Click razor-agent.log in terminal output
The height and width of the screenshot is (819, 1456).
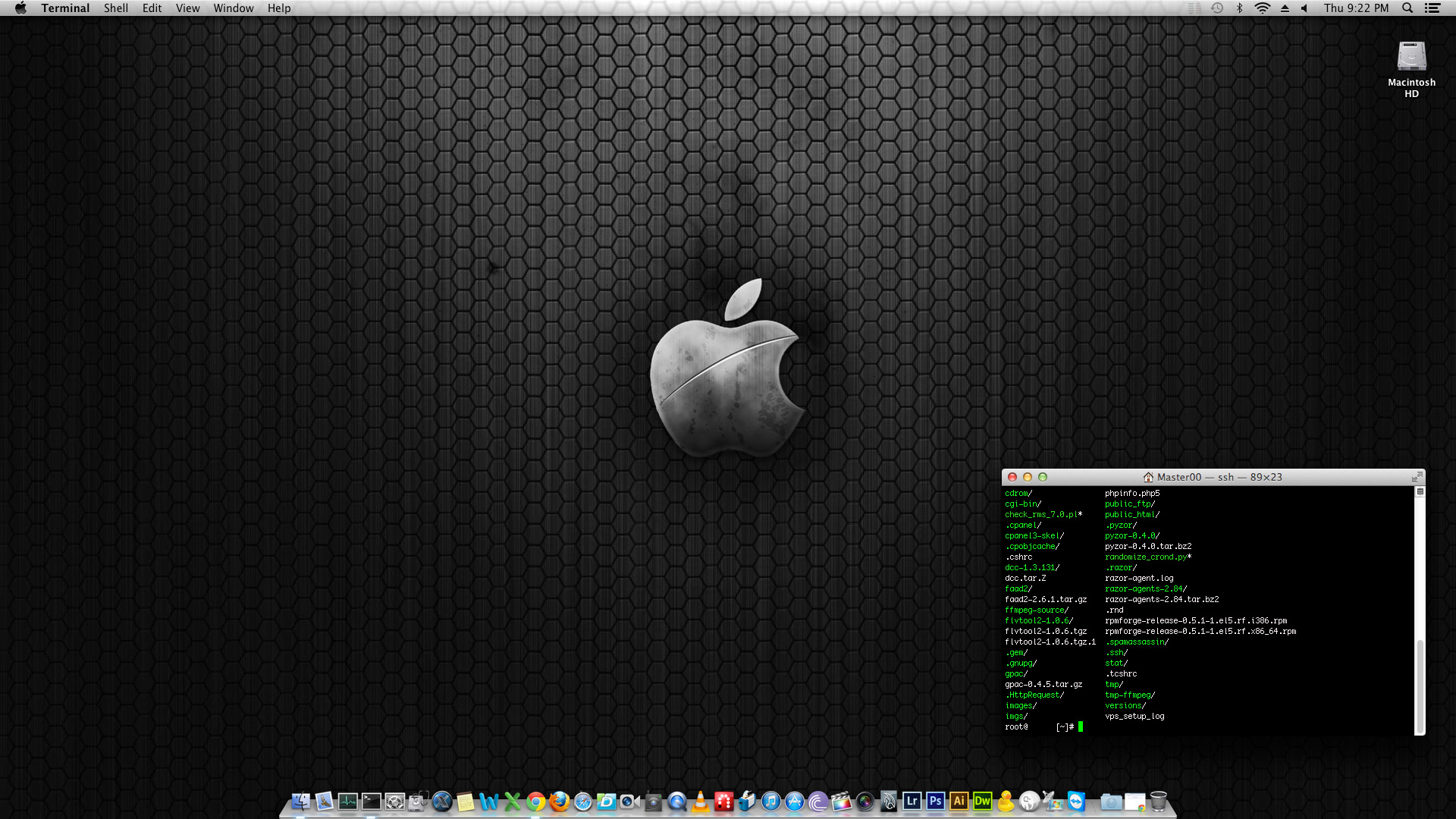(x=1139, y=578)
